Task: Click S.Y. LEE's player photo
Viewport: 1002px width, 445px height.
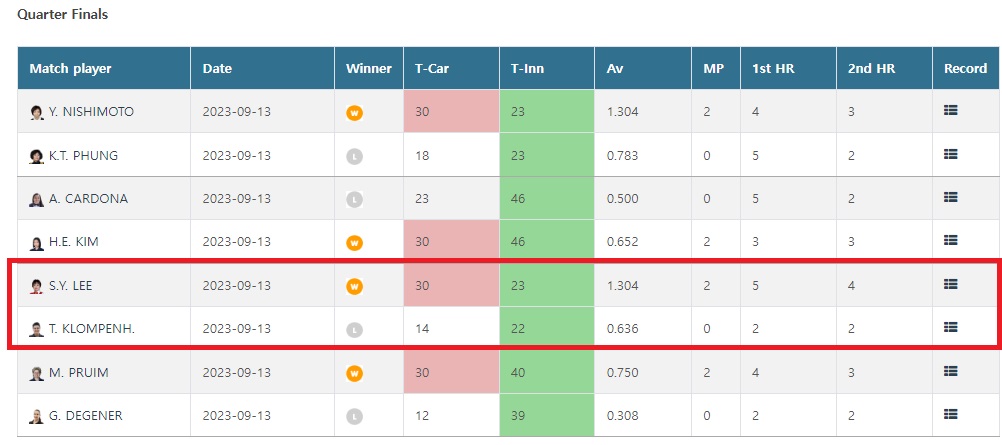Action: tap(37, 286)
